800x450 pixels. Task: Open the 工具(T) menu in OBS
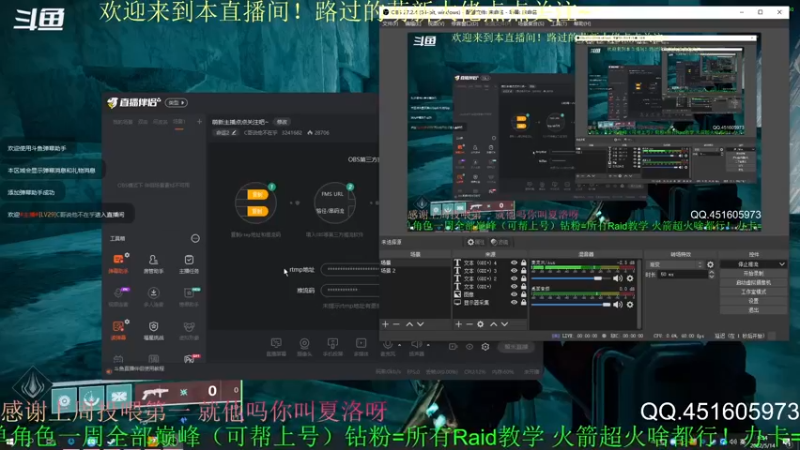point(558,23)
